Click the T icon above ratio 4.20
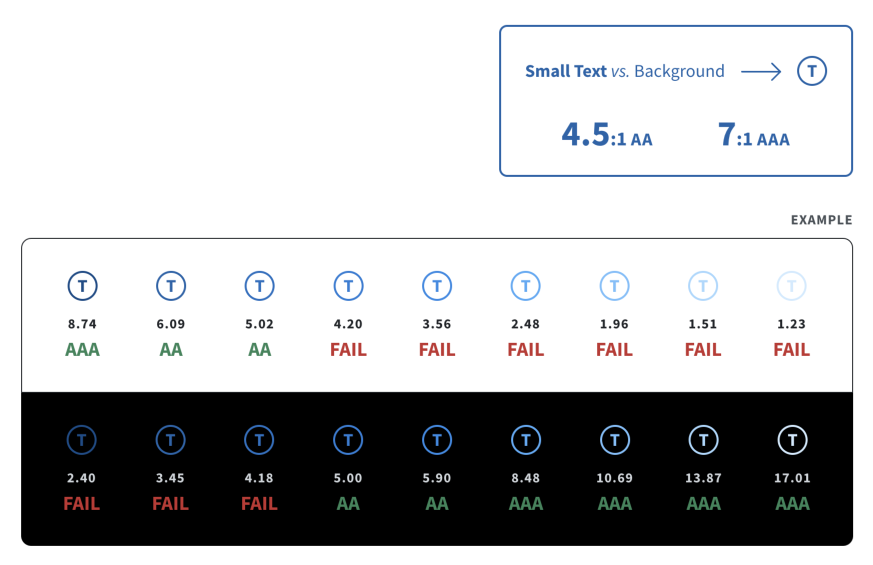This screenshot has width=873, height=565. pos(349,286)
